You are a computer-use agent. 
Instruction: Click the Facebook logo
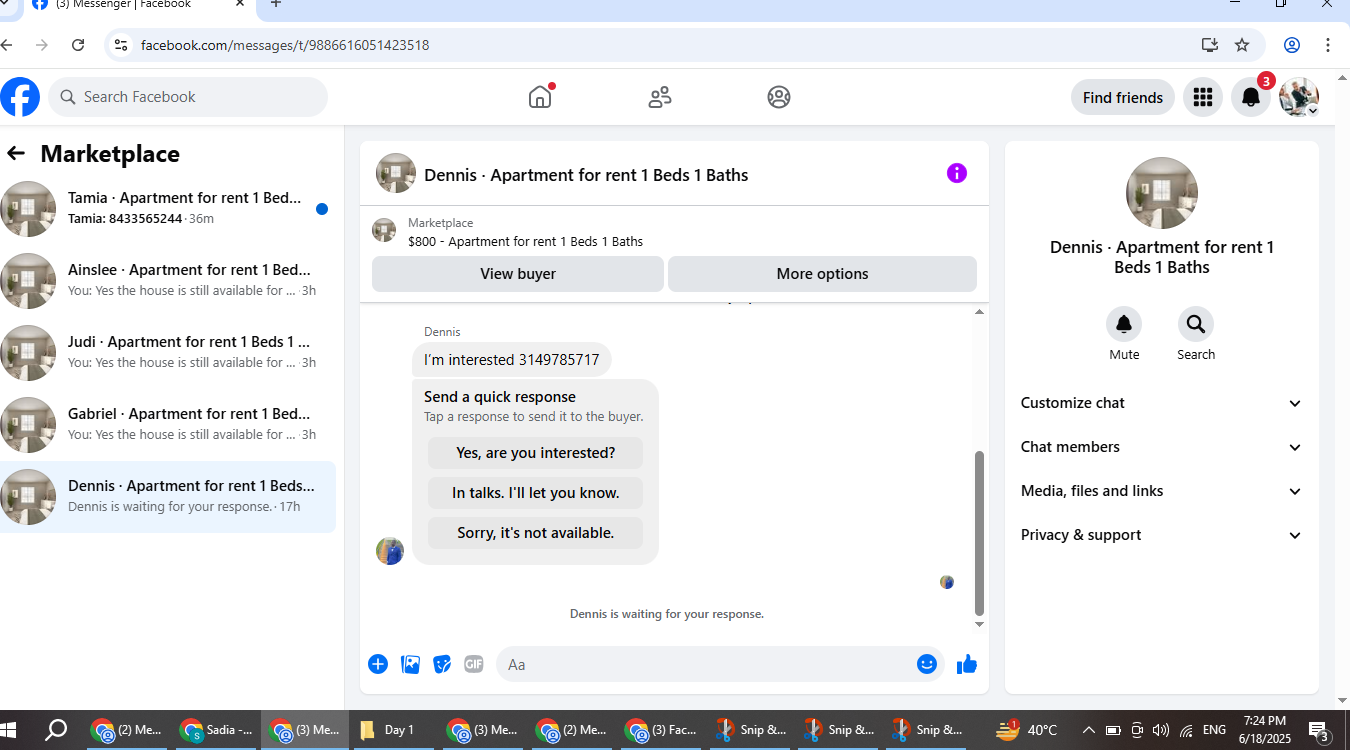pyautogui.click(x=20, y=97)
